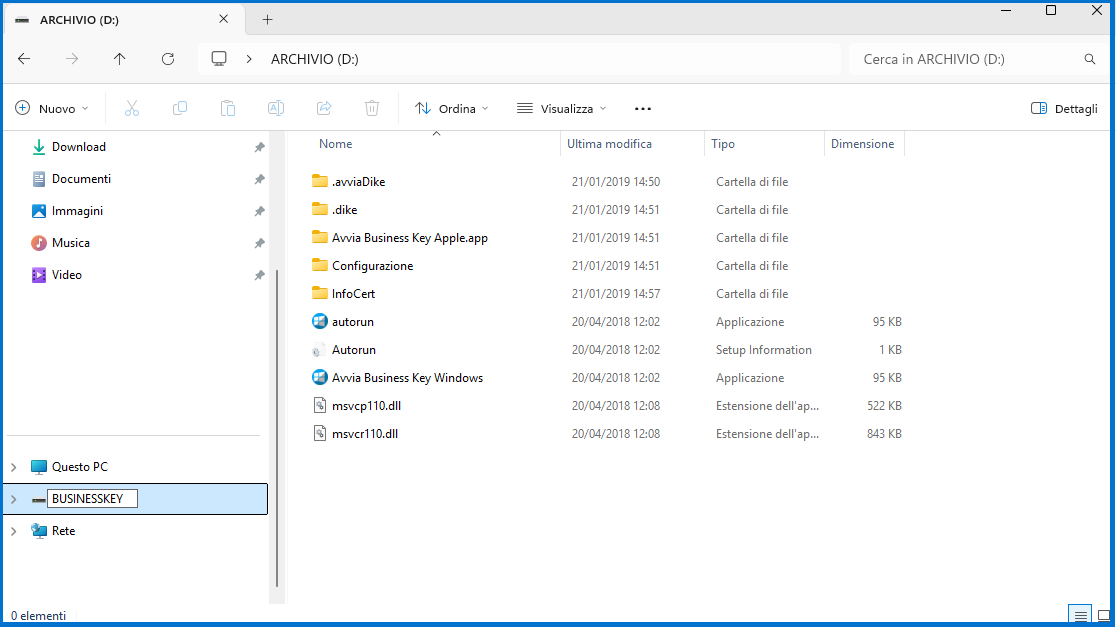The height and width of the screenshot is (627, 1116).
Task: Open Video in the sidebar
Action: 66,275
